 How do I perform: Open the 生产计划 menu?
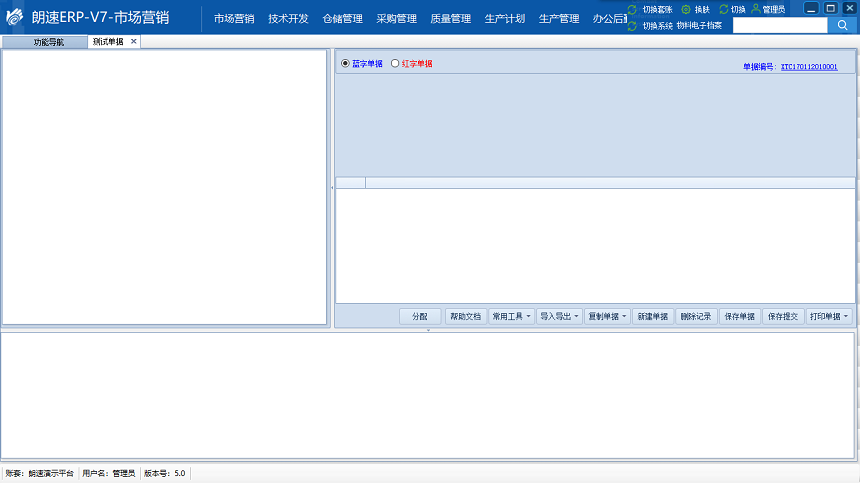[x=505, y=19]
